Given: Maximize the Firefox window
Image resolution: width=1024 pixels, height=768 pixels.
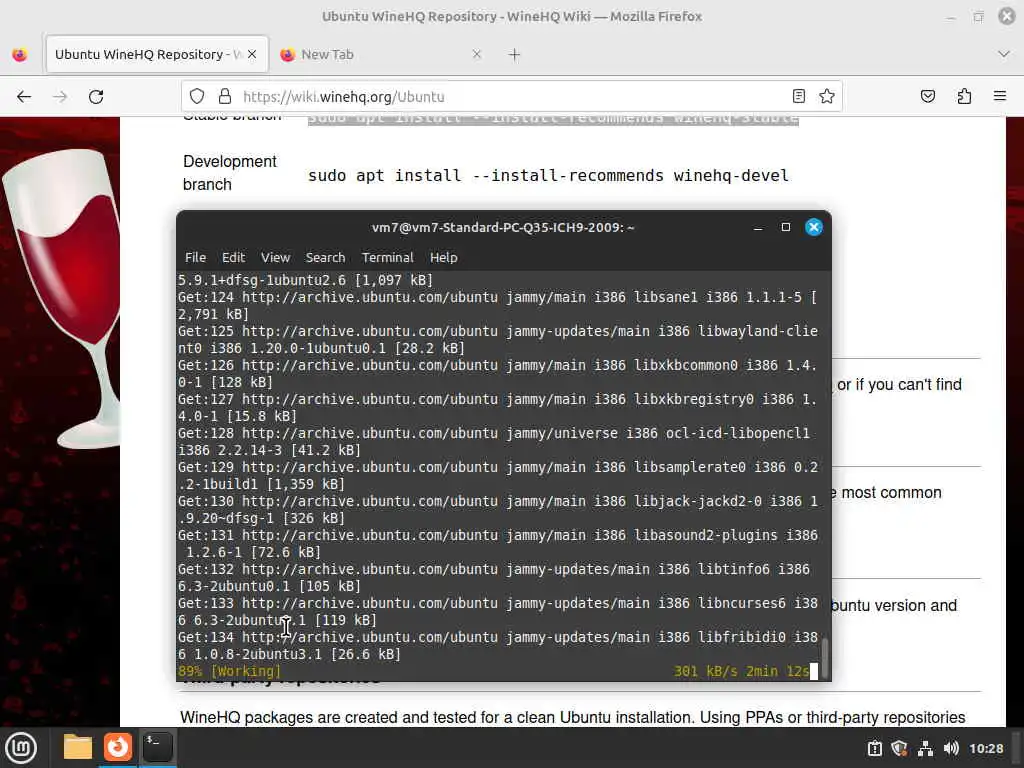Looking at the screenshot, I should pyautogui.click(x=978, y=16).
